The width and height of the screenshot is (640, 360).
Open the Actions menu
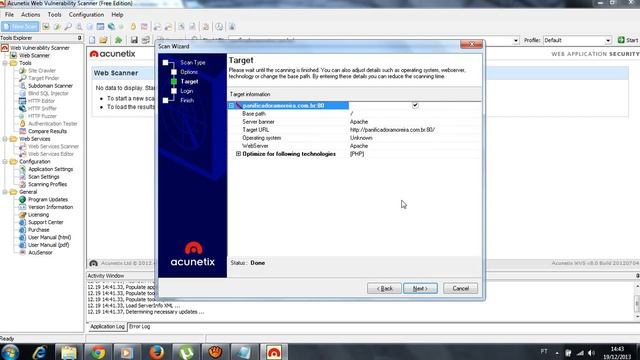[31, 15]
